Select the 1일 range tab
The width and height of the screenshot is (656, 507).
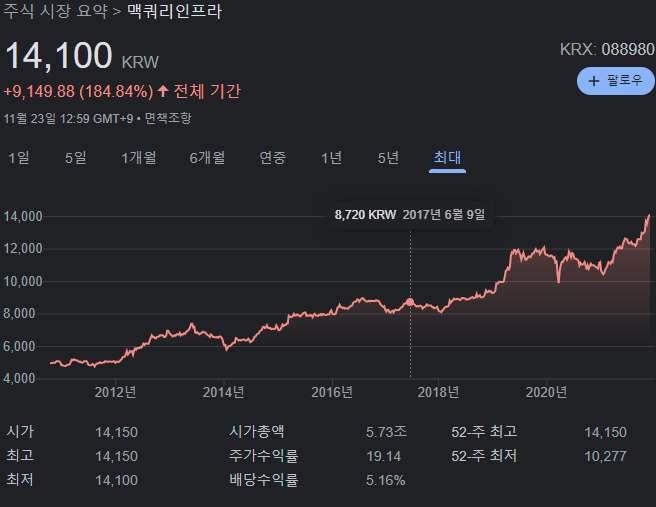pyautogui.click(x=19, y=158)
